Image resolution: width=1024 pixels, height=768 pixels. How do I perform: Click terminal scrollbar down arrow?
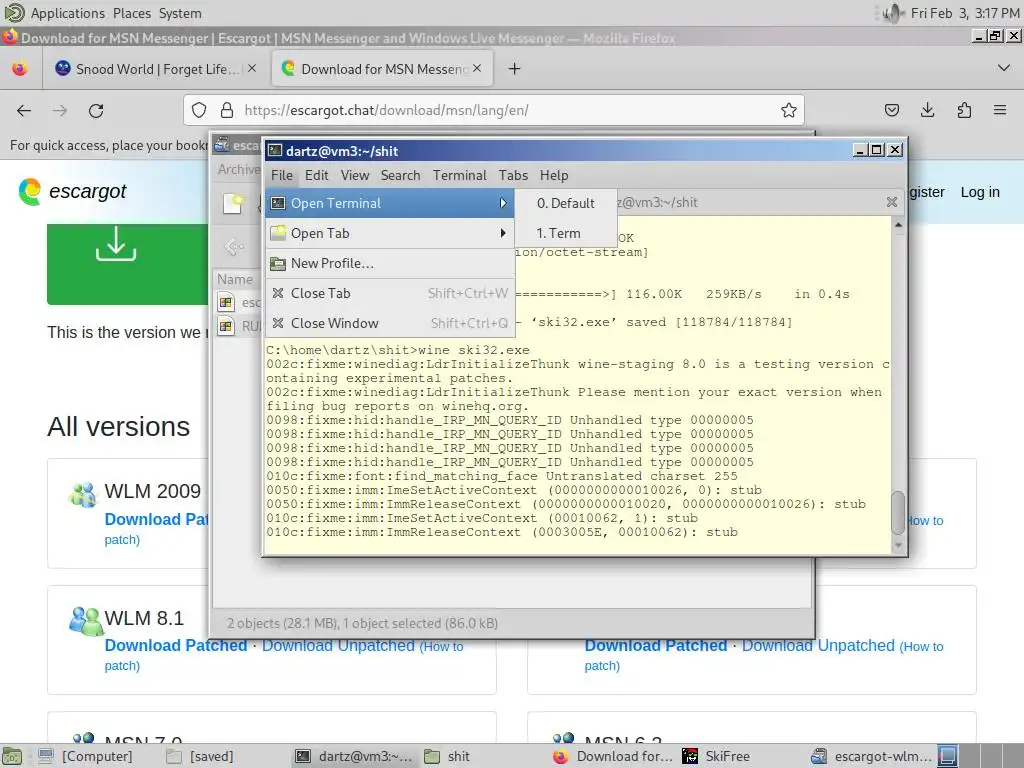pos(899,545)
